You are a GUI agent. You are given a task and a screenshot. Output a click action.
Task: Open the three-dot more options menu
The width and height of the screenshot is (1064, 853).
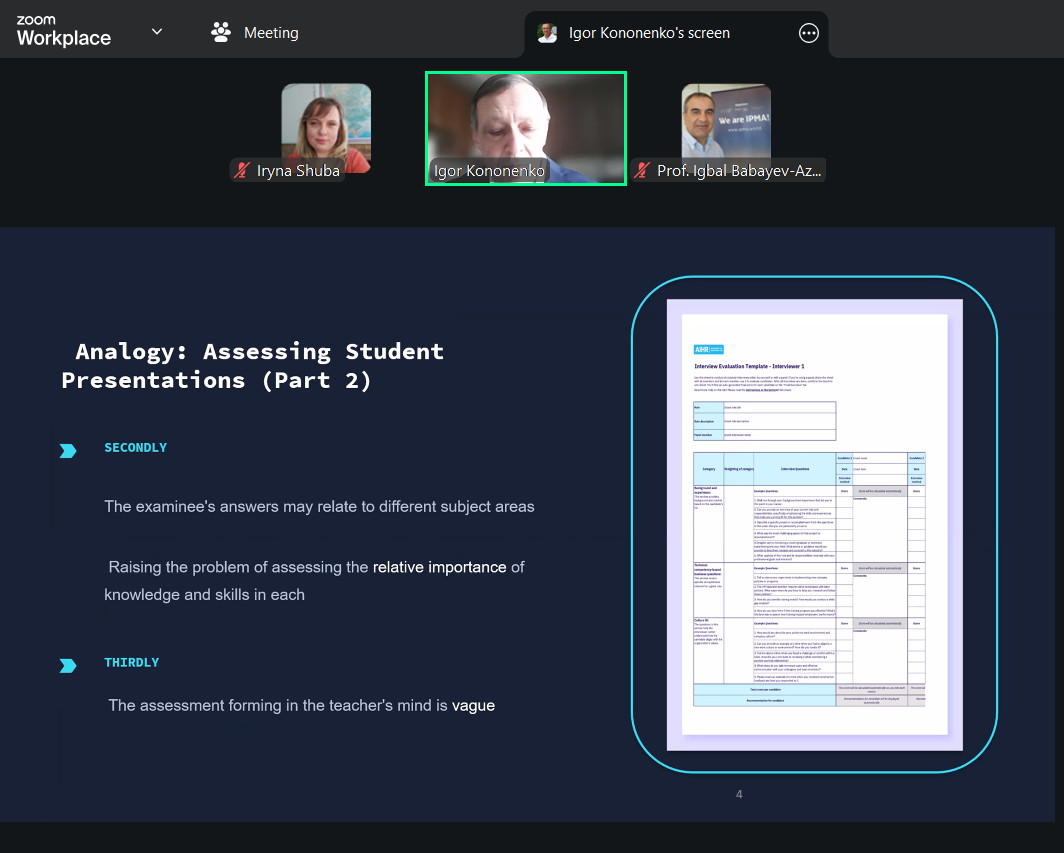[809, 33]
